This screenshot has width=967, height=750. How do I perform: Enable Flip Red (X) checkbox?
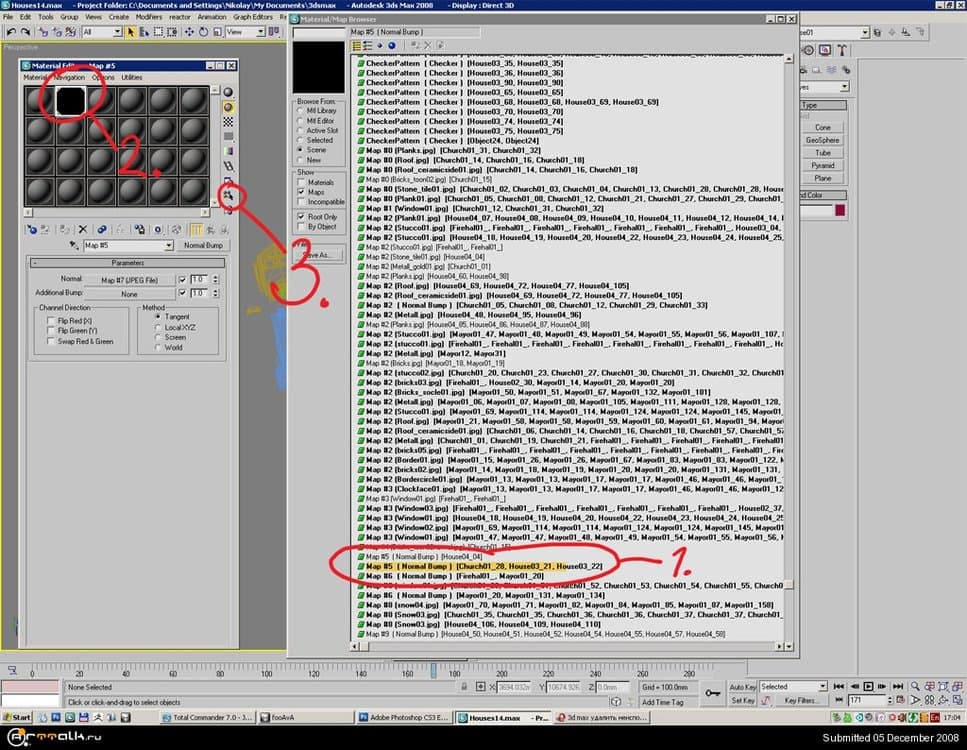(51, 321)
